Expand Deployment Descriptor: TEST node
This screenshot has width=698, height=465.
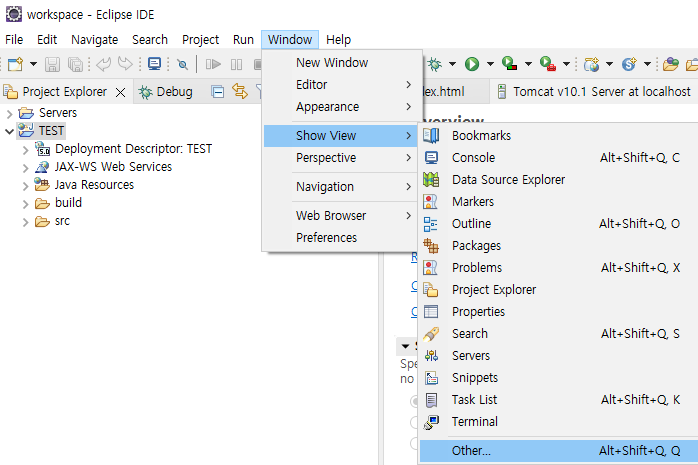[x=26, y=150]
